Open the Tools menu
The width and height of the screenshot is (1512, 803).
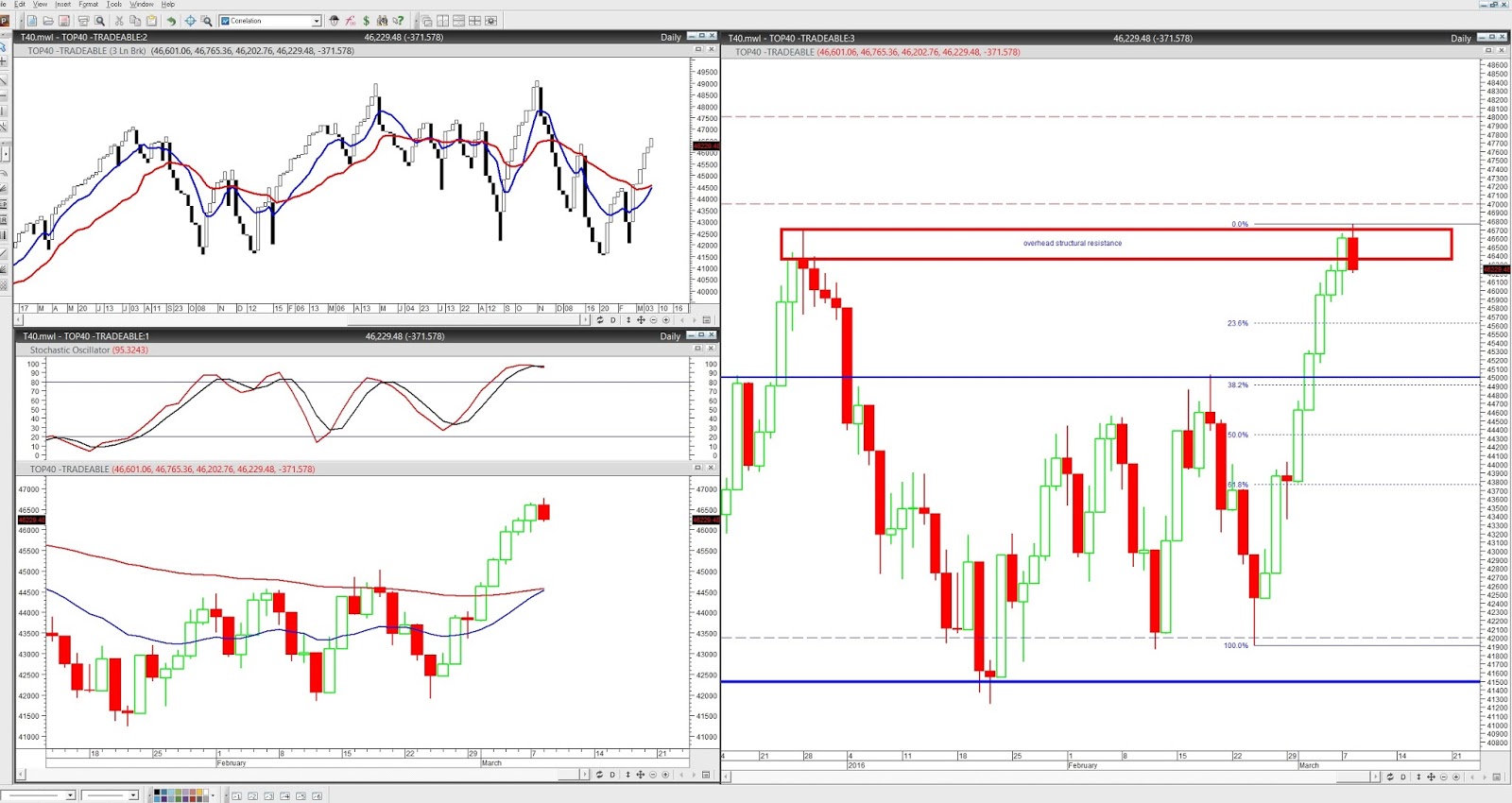pos(114,5)
